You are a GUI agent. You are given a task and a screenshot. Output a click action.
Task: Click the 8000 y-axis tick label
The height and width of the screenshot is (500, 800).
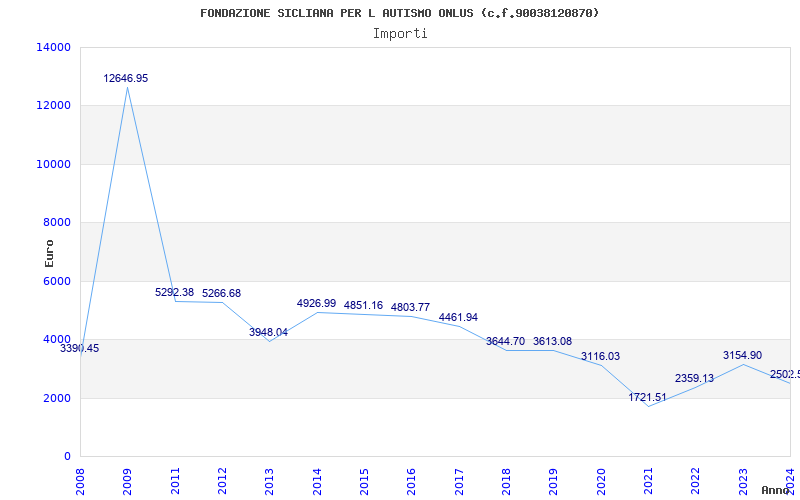(x=57, y=222)
